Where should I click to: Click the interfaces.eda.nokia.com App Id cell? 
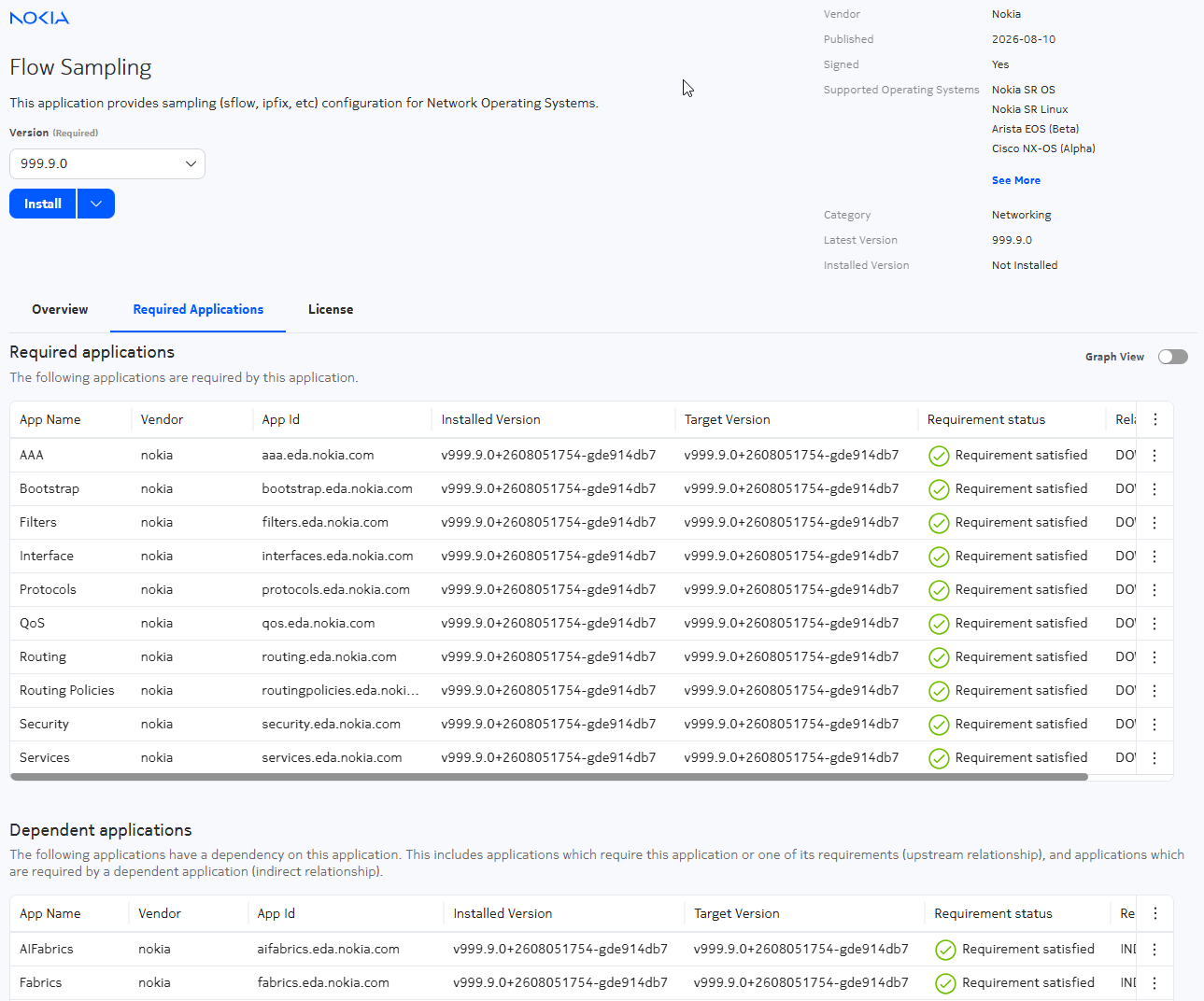[337, 557]
